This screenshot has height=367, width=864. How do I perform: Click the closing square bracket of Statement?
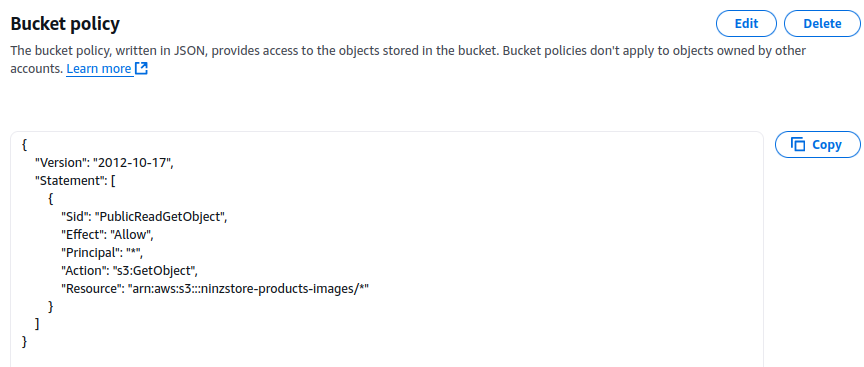coord(37,324)
